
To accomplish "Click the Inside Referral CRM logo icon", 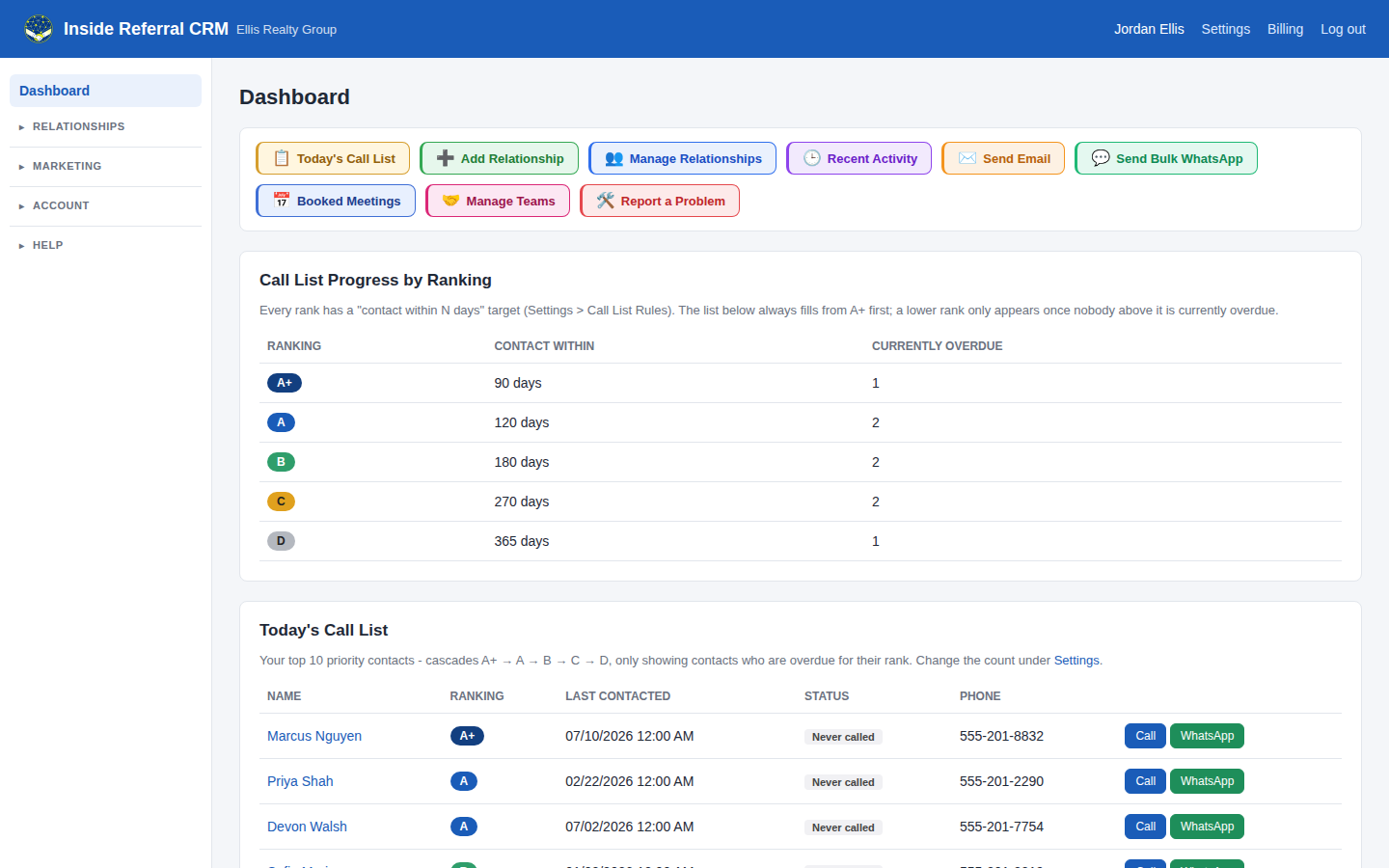I will 39,29.
